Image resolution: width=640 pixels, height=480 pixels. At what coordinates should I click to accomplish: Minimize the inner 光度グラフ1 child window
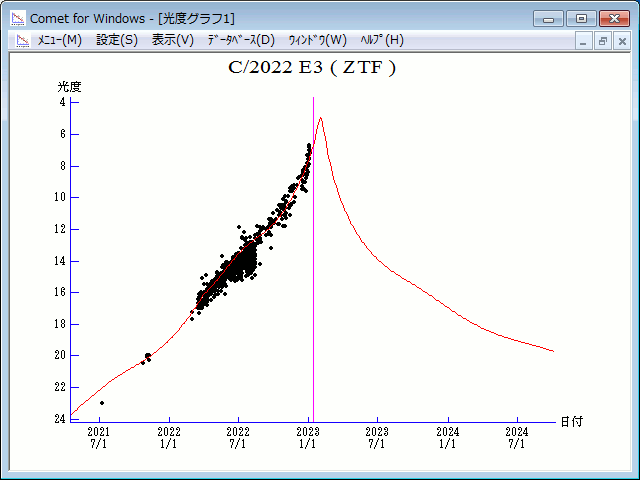click(x=585, y=41)
